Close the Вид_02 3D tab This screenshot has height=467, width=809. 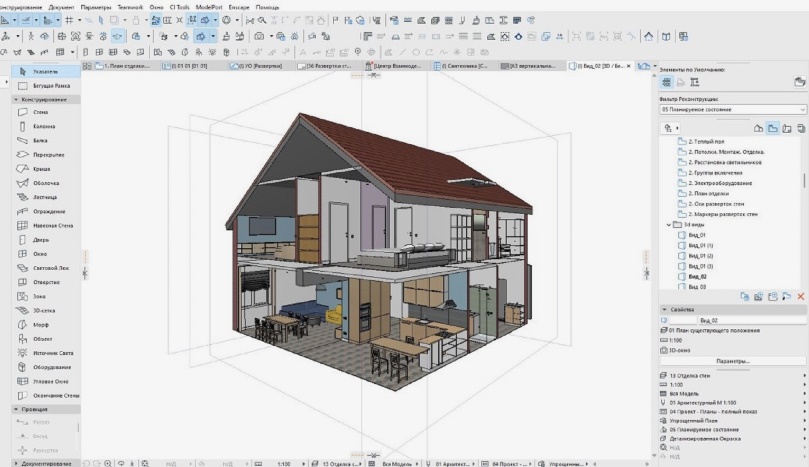(x=628, y=66)
